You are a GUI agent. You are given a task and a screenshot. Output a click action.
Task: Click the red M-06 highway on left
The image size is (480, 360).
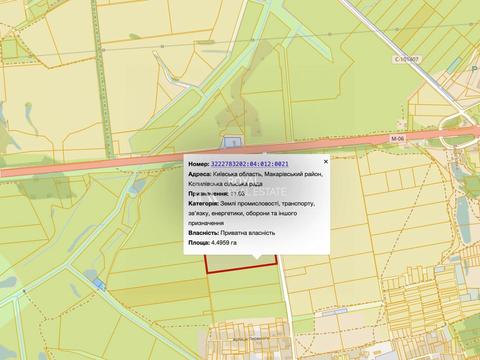tap(67, 168)
